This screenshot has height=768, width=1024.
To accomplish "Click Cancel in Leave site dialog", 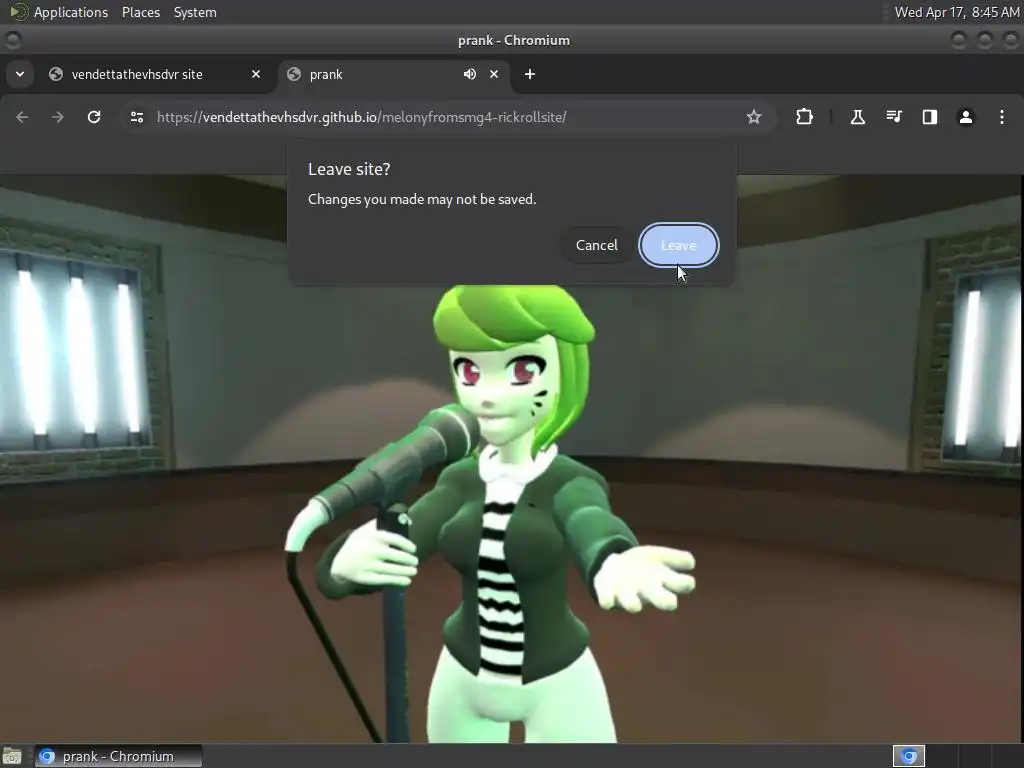I will [596, 246].
